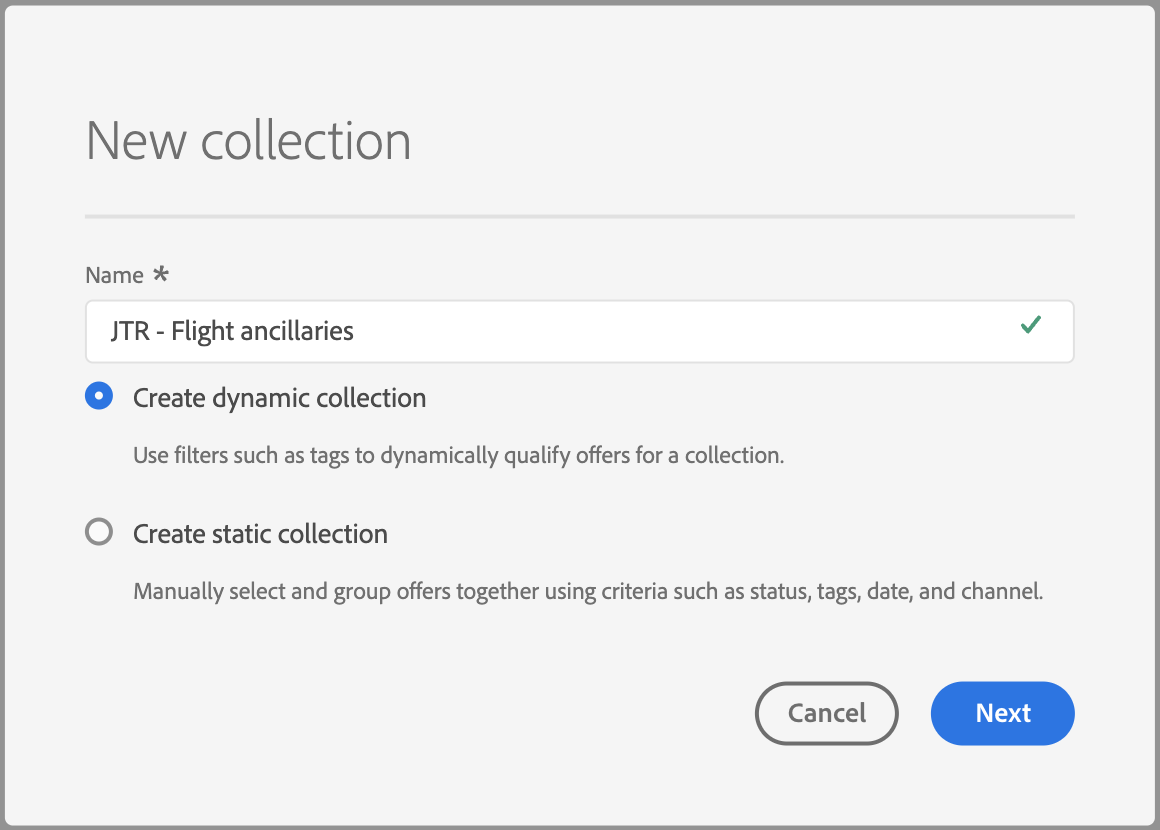The height and width of the screenshot is (830, 1160).
Task: Click the Name input field
Action: point(579,331)
